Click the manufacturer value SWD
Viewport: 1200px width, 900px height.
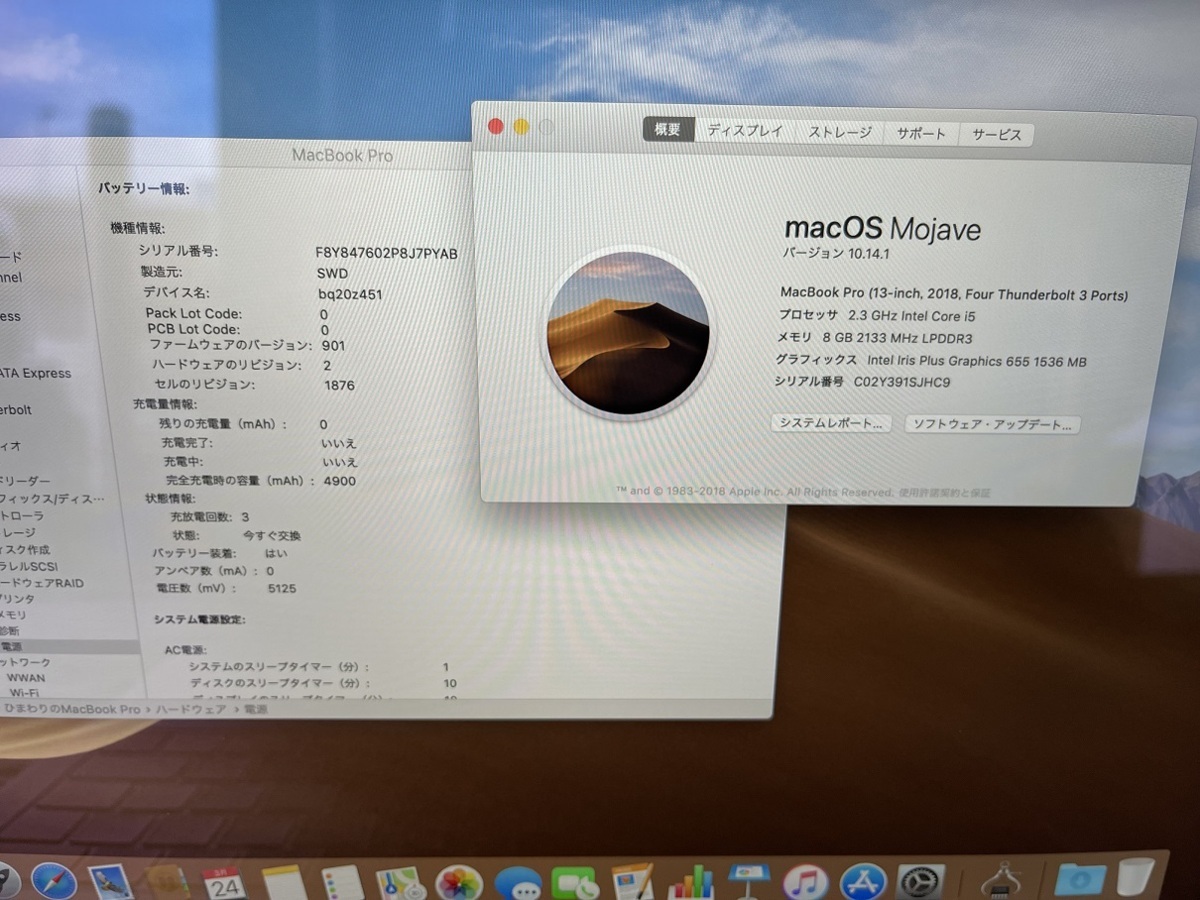[332, 273]
